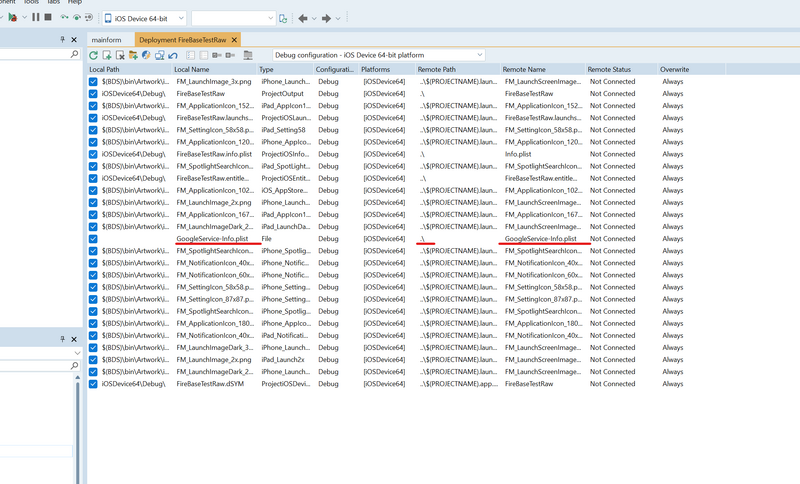800x484 pixels.
Task: Open iOS Device 64-bit platform dropdown
Action: [144, 18]
